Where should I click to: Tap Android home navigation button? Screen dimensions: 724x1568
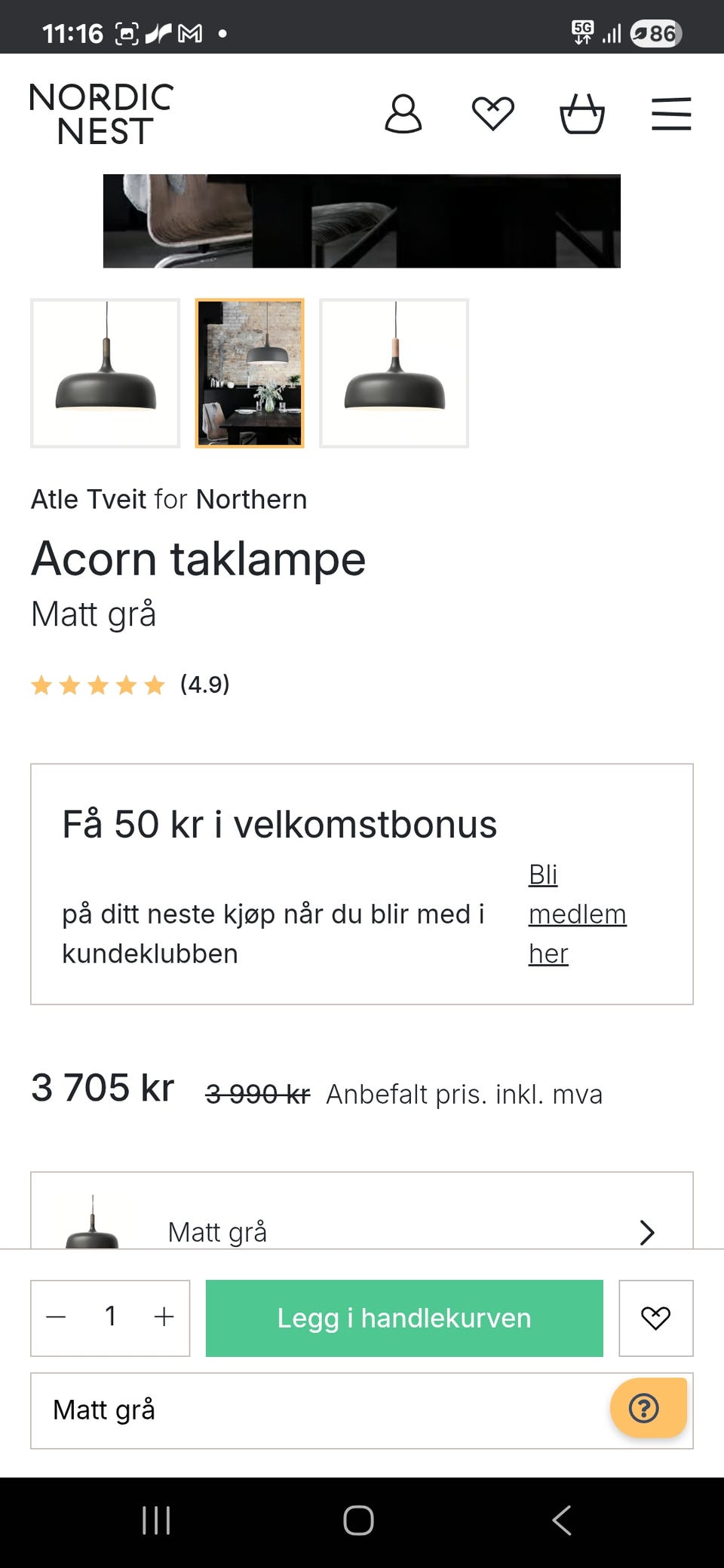(x=359, y=1521)
